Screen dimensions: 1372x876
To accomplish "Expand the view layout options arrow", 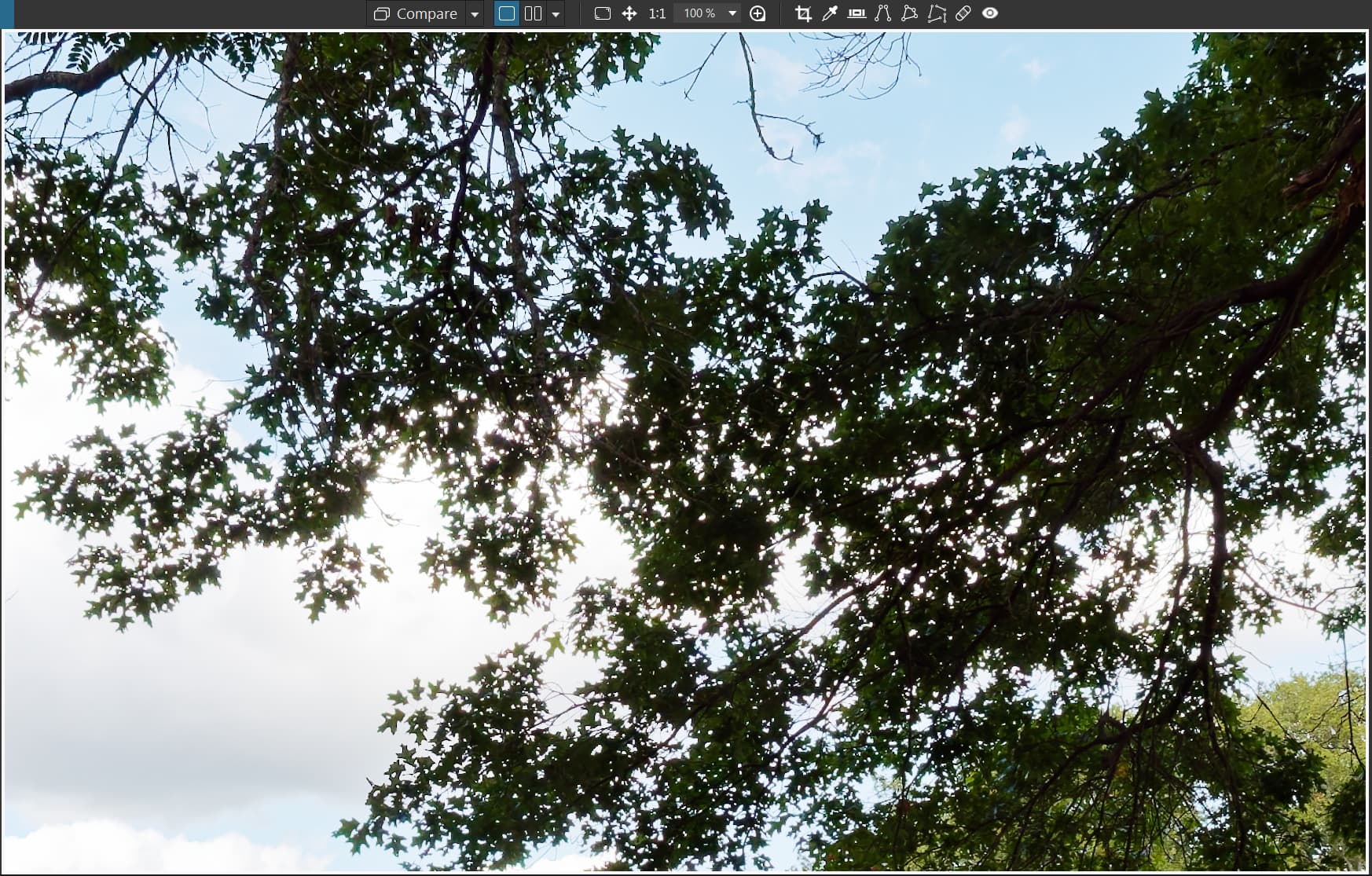I will (x=556, y=14).
